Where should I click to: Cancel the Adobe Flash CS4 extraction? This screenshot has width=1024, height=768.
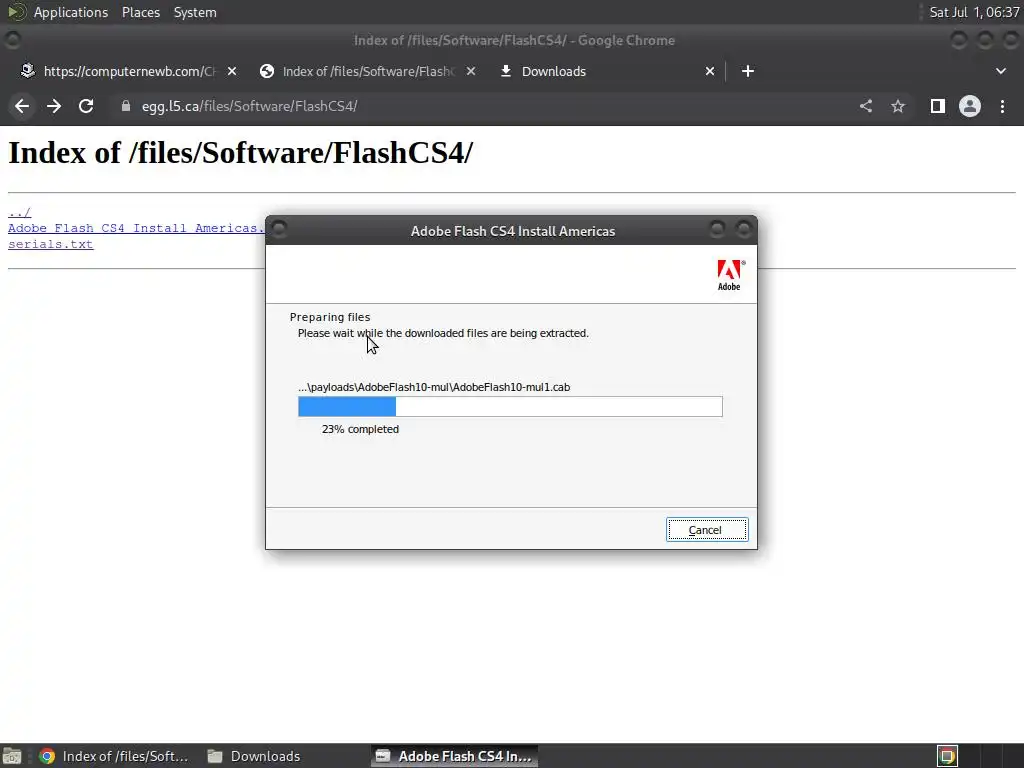(707, 530)
